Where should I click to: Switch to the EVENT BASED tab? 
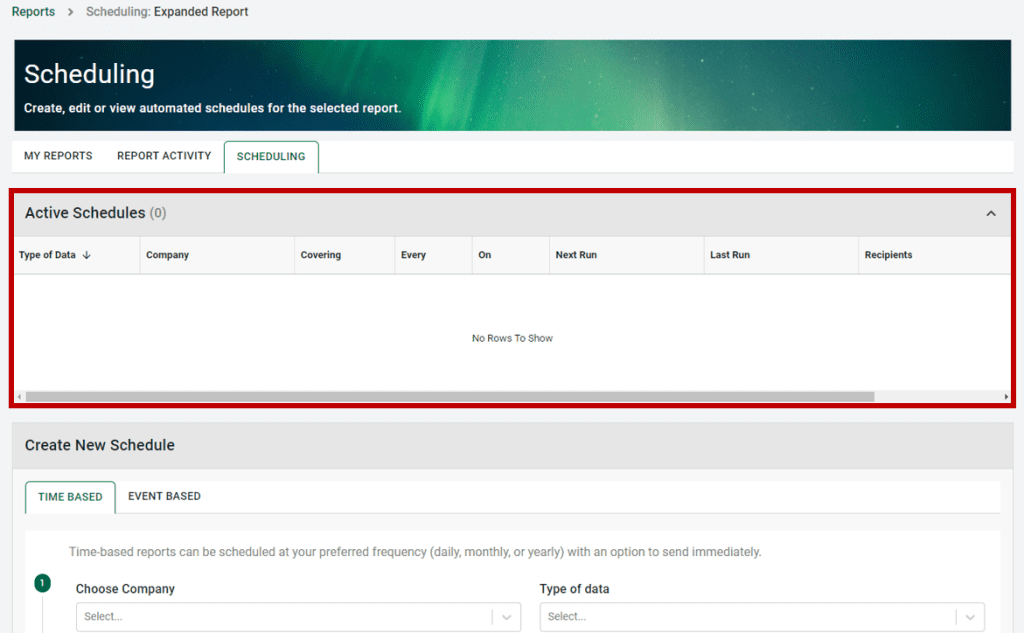click(164, 496)
